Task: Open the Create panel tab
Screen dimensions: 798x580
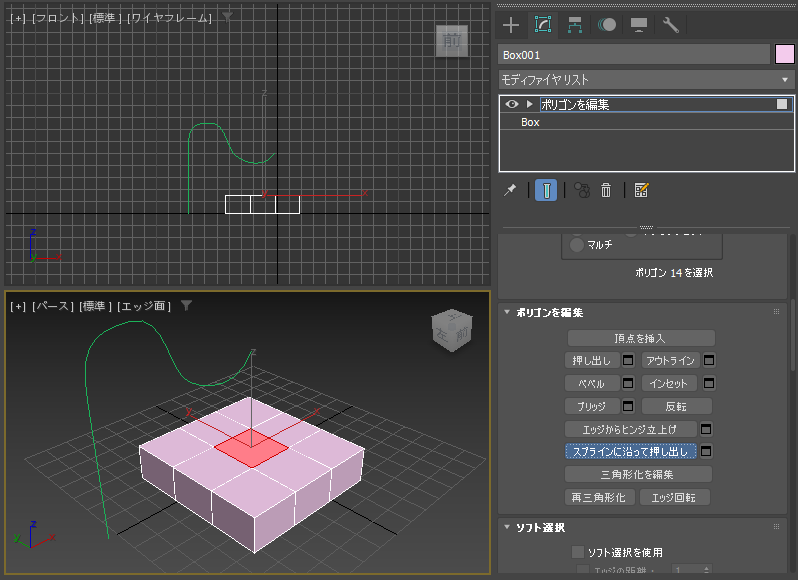Action: coord(510,25)
